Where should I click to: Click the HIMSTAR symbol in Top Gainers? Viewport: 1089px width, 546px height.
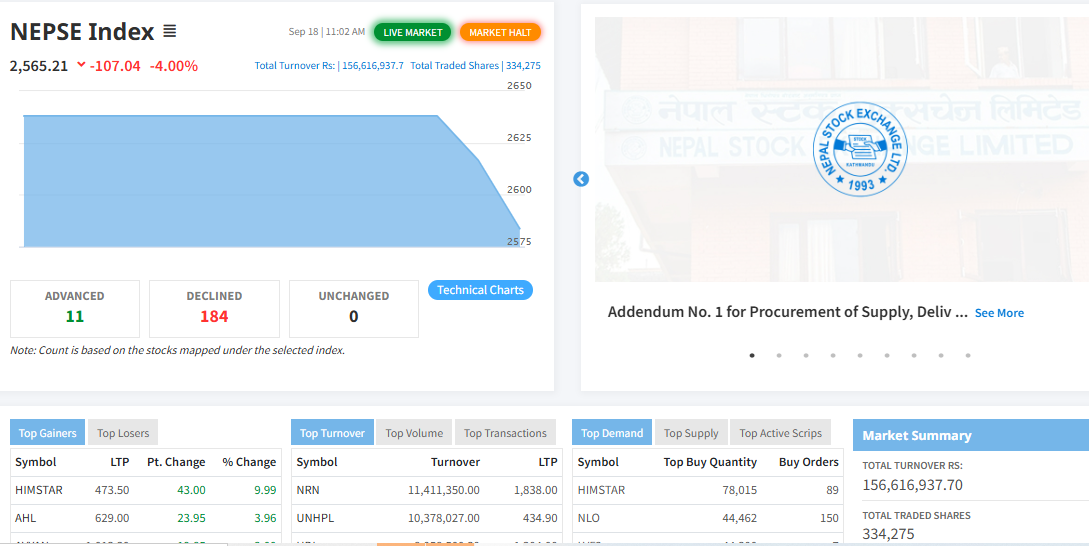(39, 490)
